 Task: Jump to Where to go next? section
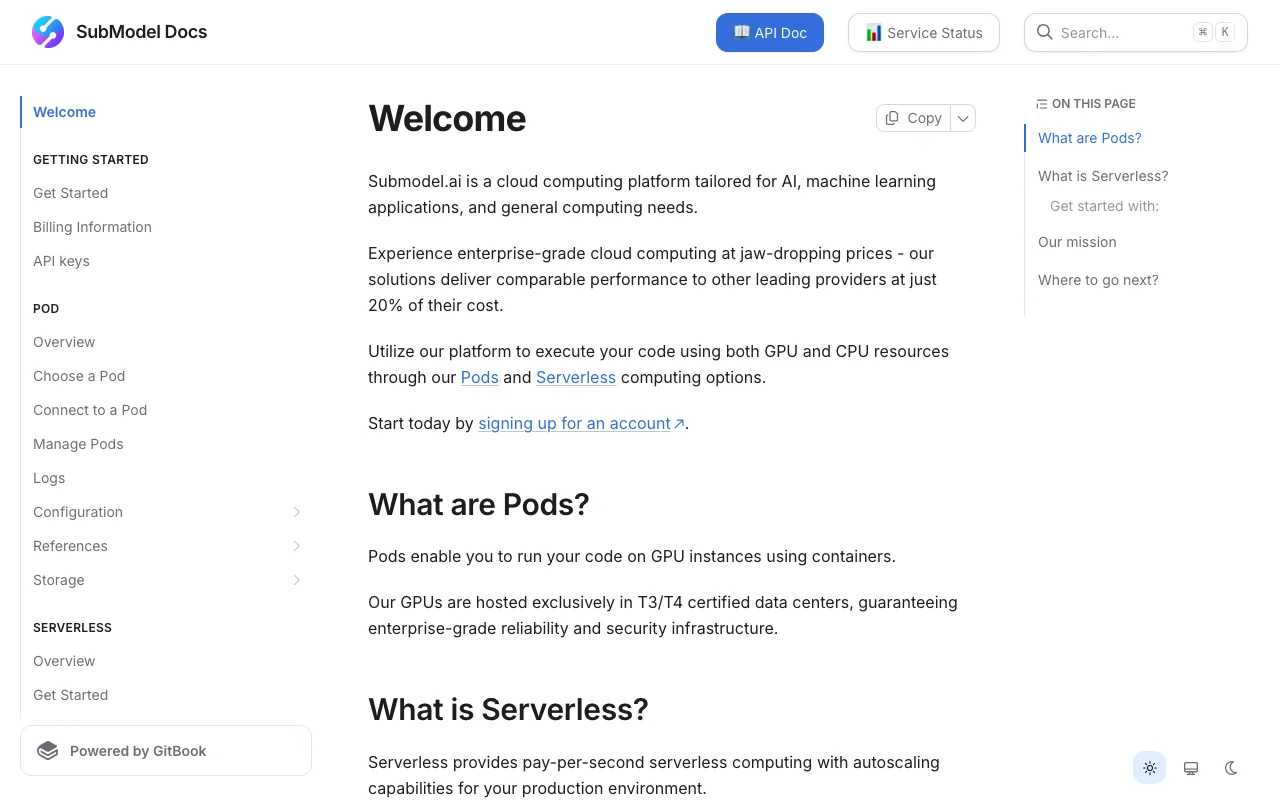[x=1098, y=280]
